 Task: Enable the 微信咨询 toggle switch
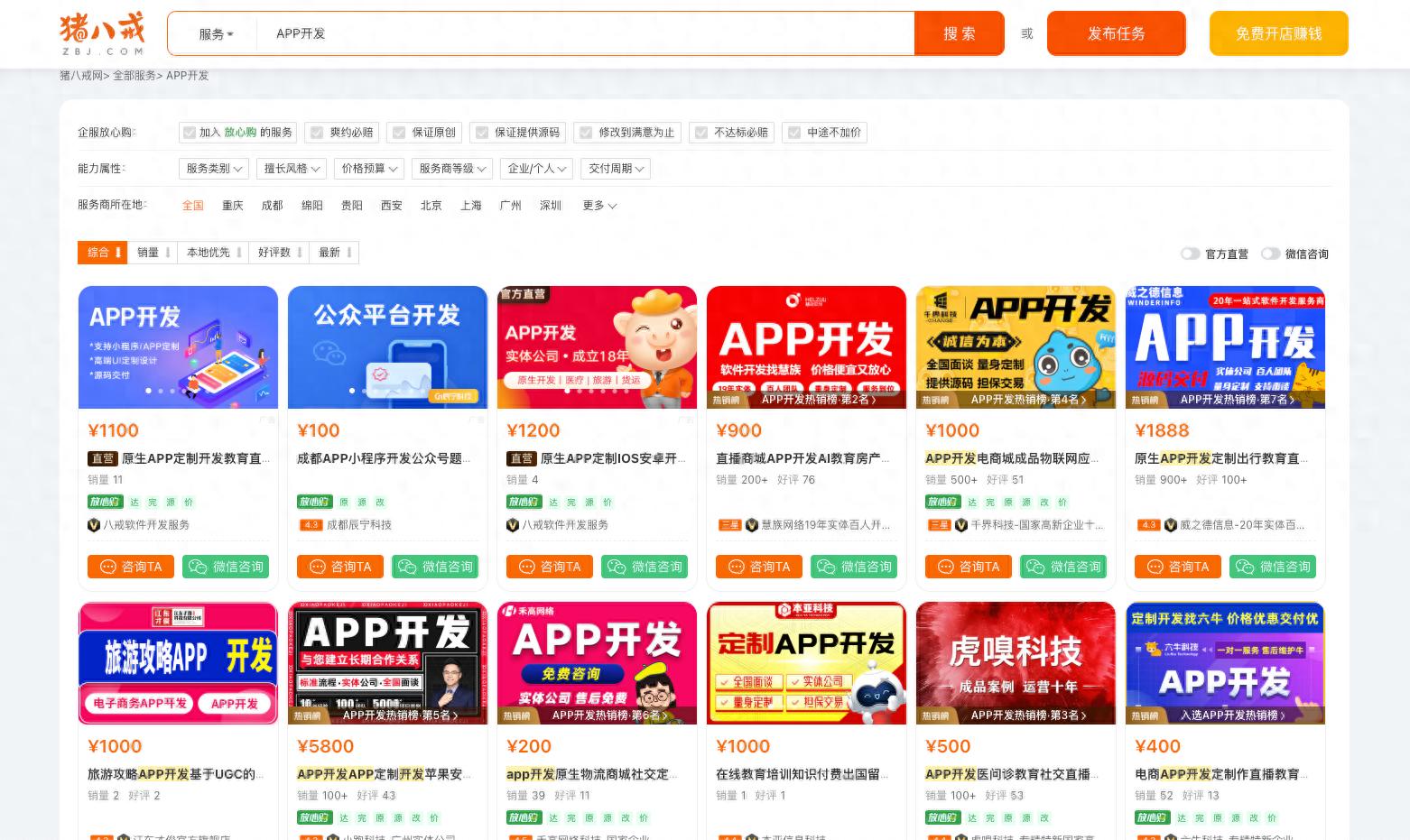[x=1270, y=254]
